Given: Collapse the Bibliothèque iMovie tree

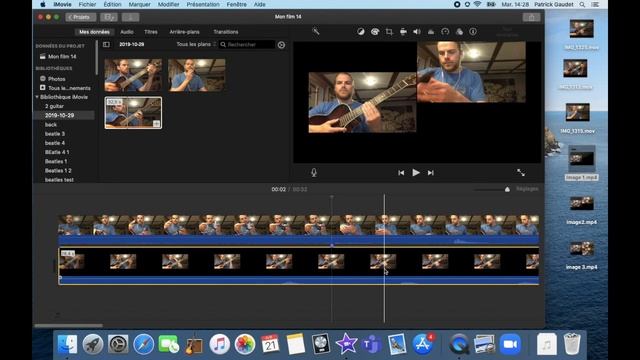Looking at the screenshot, I should tap(37, 97).
